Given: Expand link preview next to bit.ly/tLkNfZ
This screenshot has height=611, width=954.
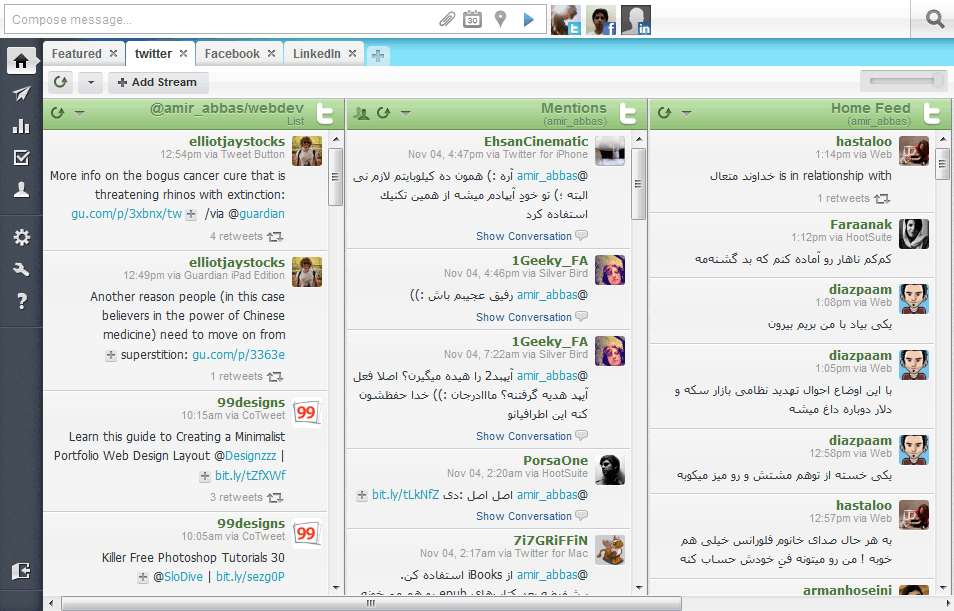Looking at the screenshot, I should coord(361,495).
